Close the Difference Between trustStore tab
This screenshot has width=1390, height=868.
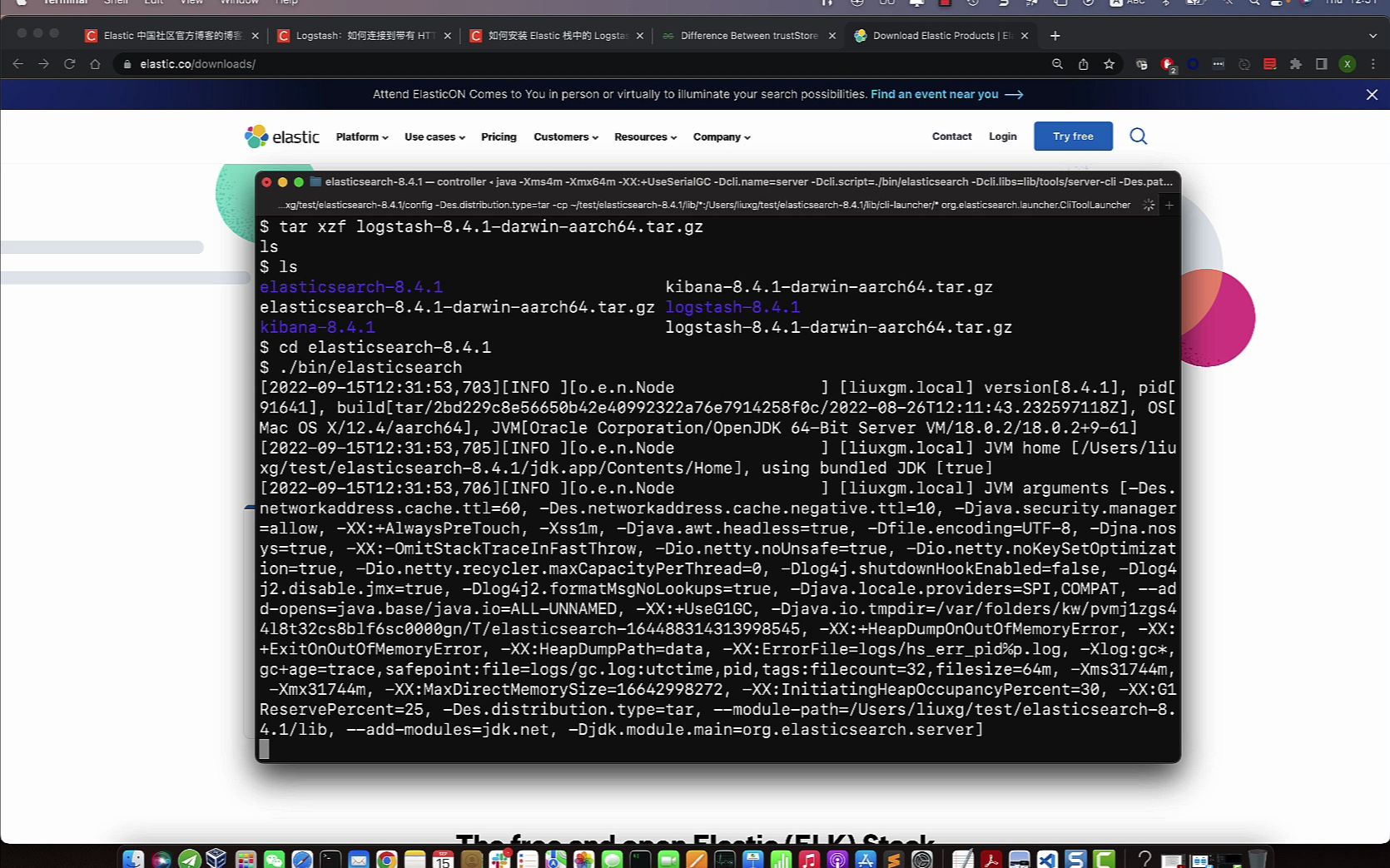[x=832, y=36]
